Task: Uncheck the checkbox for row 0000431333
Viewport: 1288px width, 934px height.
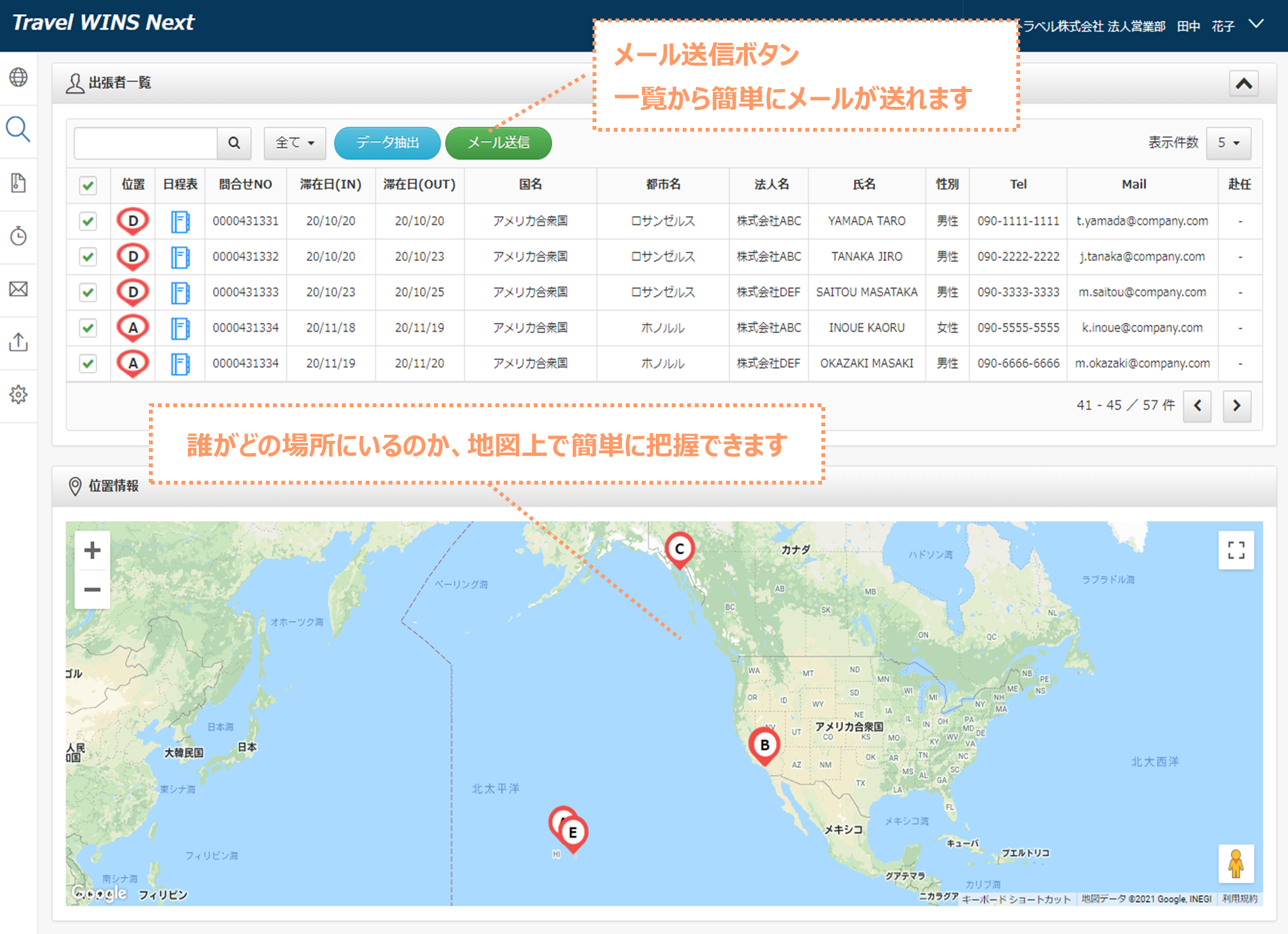Action: [88, 293]
